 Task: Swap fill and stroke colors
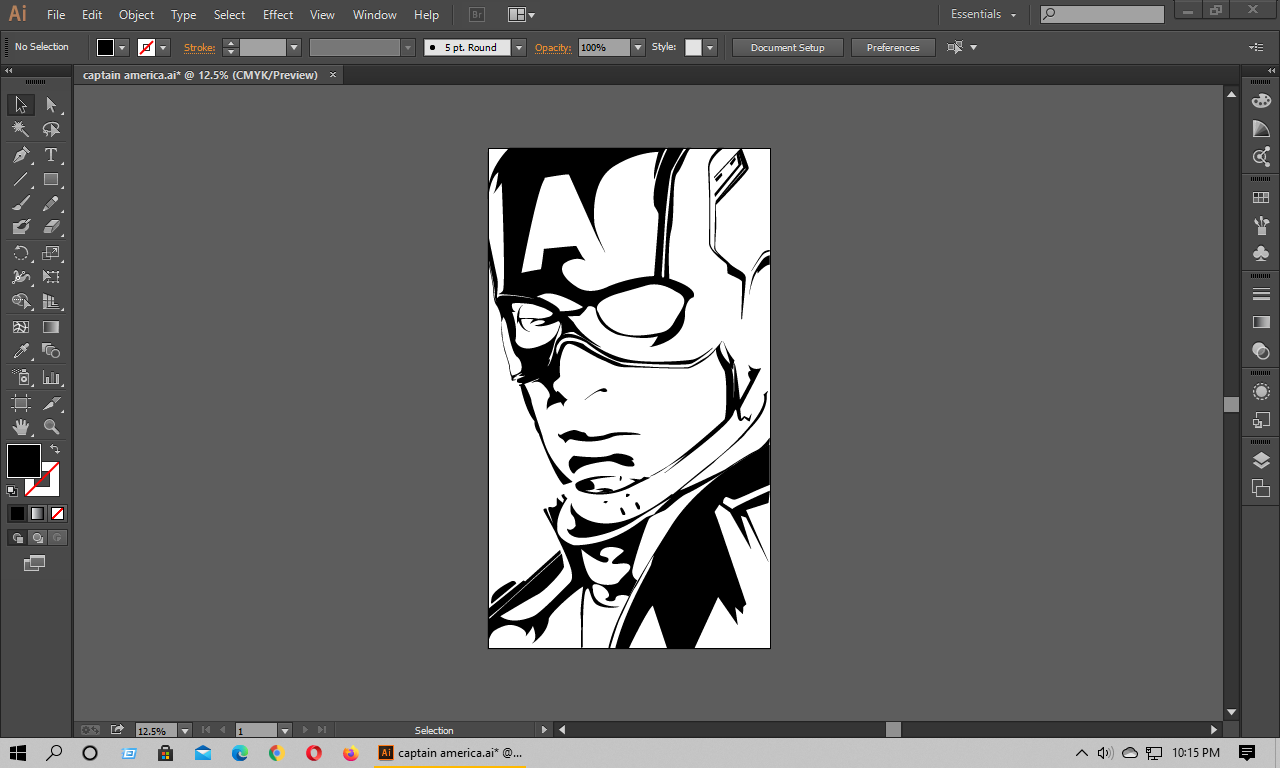(55, 450)
